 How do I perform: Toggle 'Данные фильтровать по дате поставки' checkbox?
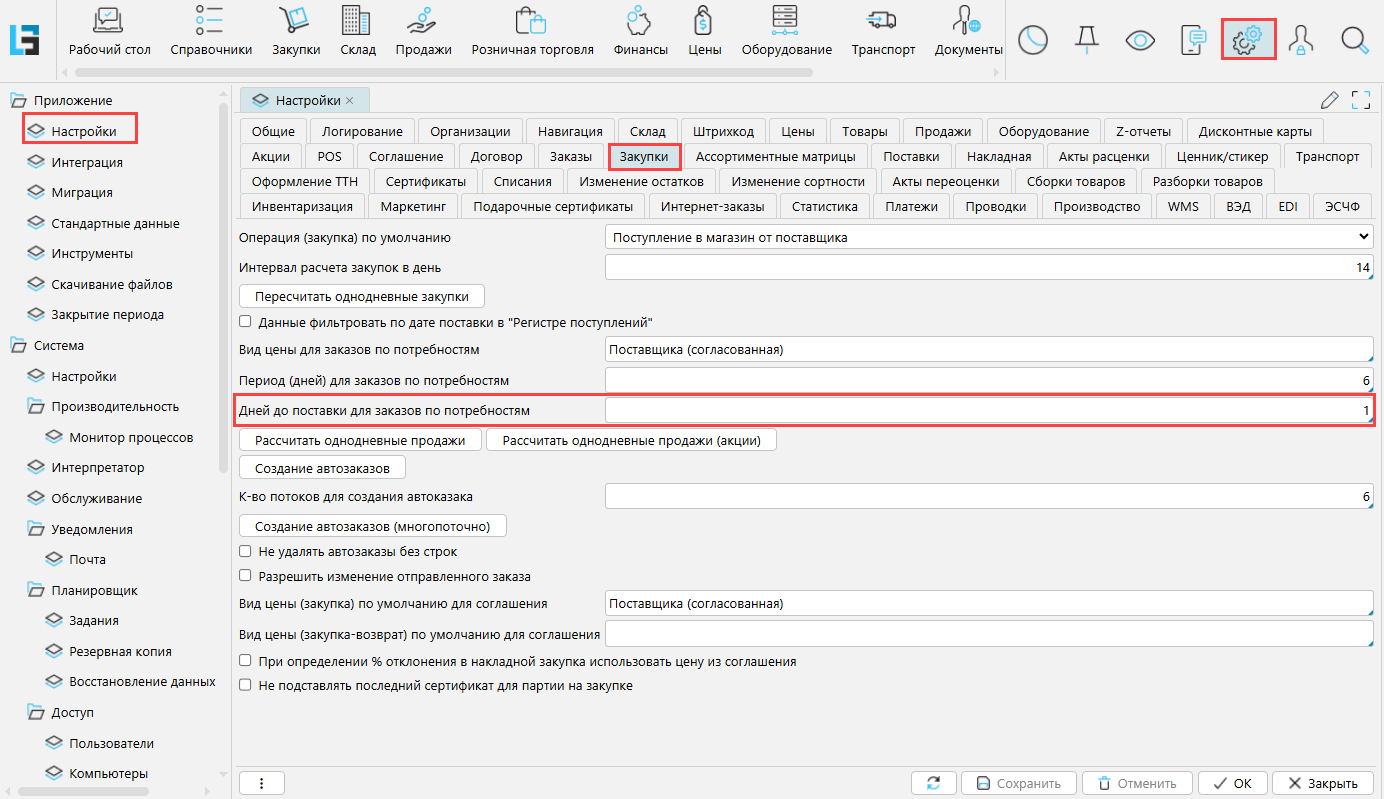click(x=246, y=323)
